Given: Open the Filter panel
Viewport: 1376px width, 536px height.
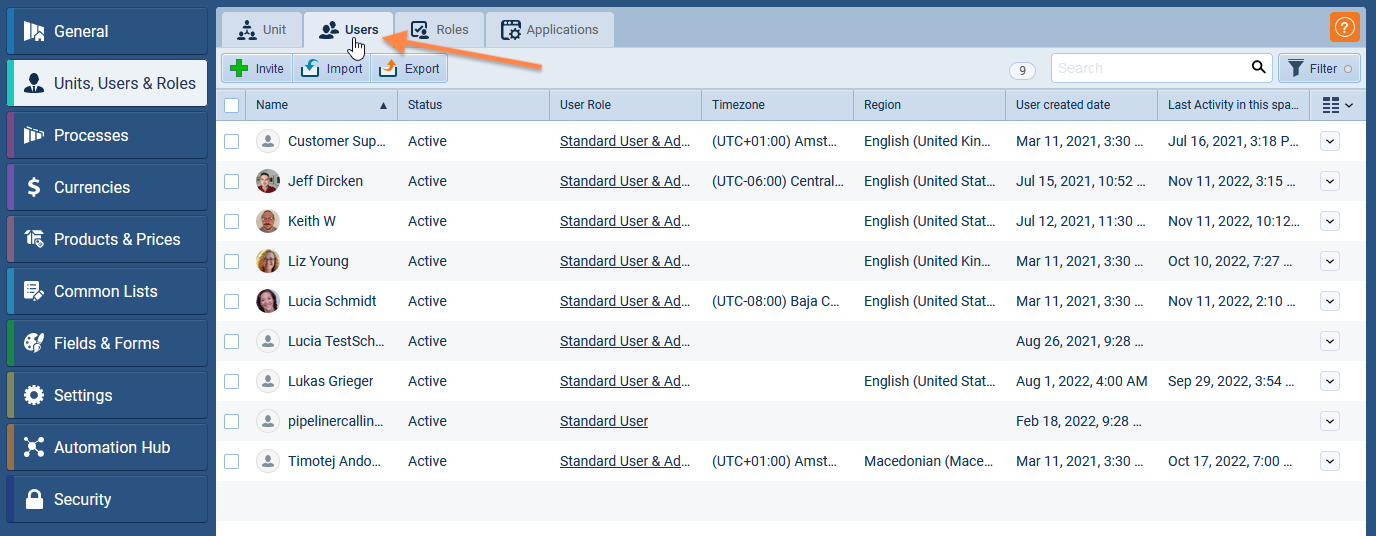Looking at the screenshot, I should [1319, 68].
